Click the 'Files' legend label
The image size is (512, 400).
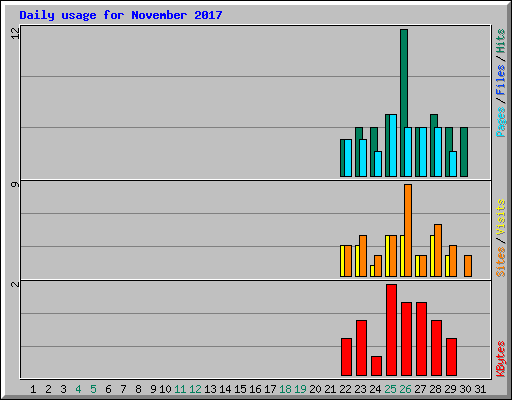pos(501,80)
